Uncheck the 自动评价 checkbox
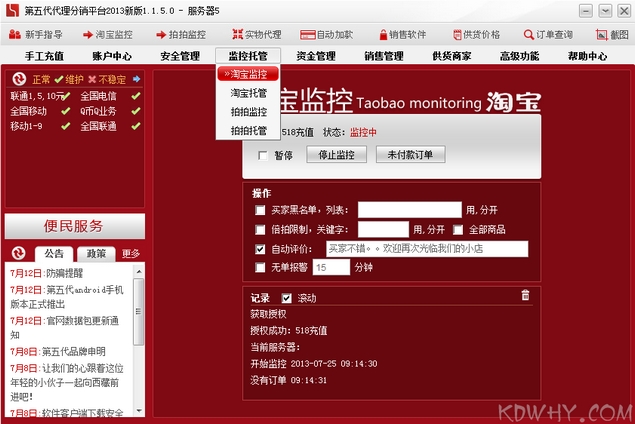 pos(261,249)
